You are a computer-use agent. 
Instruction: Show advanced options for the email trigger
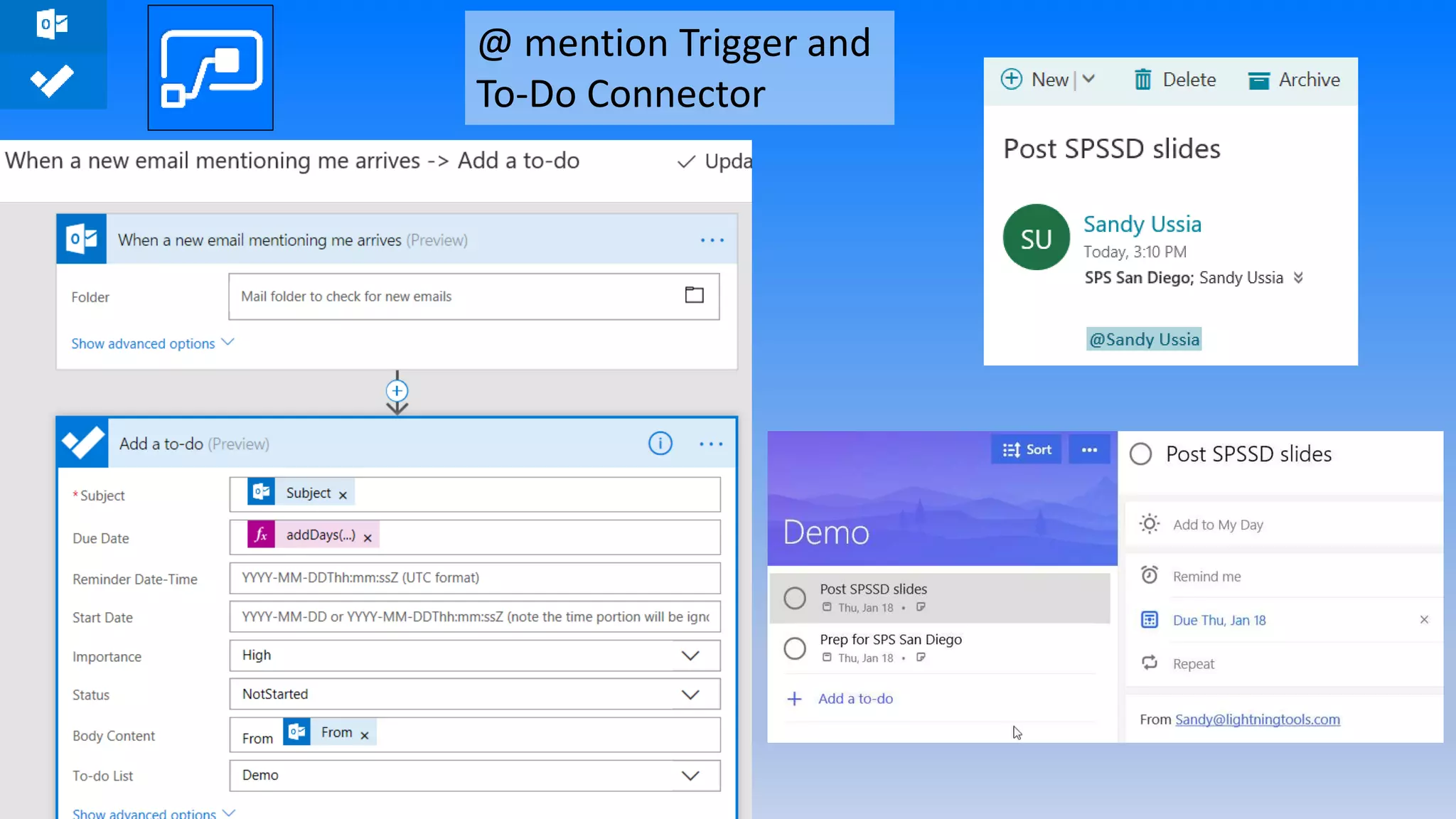point(152,343)
